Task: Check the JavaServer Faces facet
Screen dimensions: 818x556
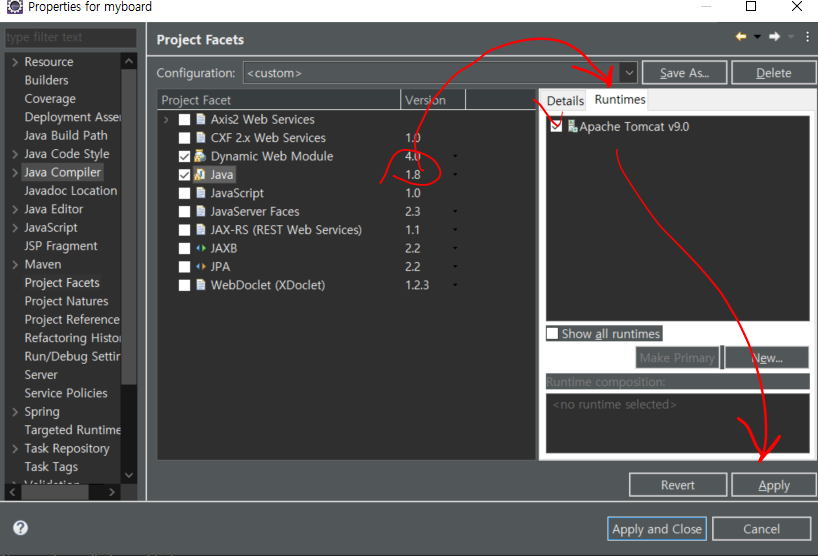Action: 184,211
